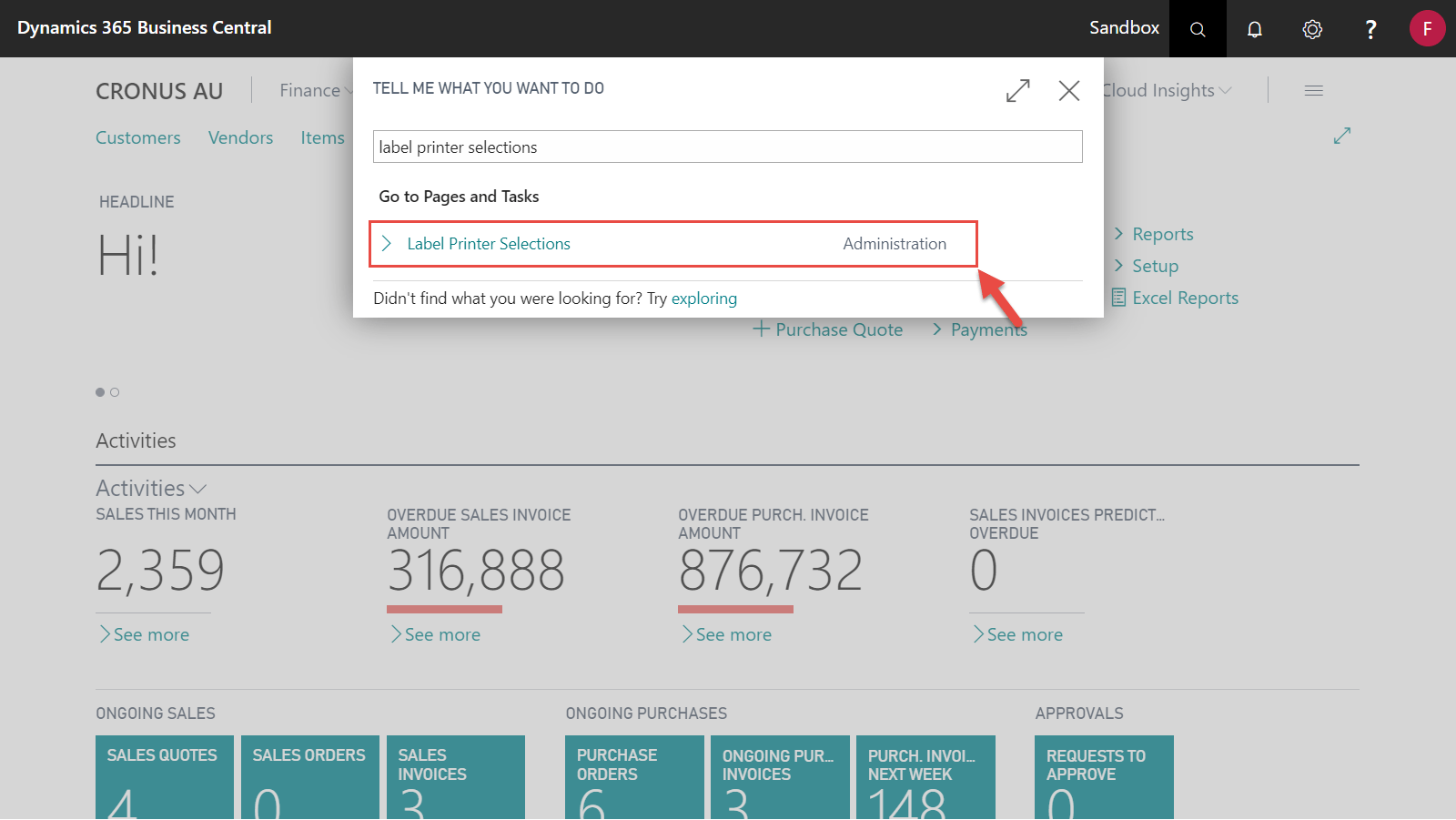
Task: Click Sales Invoices Predicted Overdue value 0
Action: click(x=984, y=571)
